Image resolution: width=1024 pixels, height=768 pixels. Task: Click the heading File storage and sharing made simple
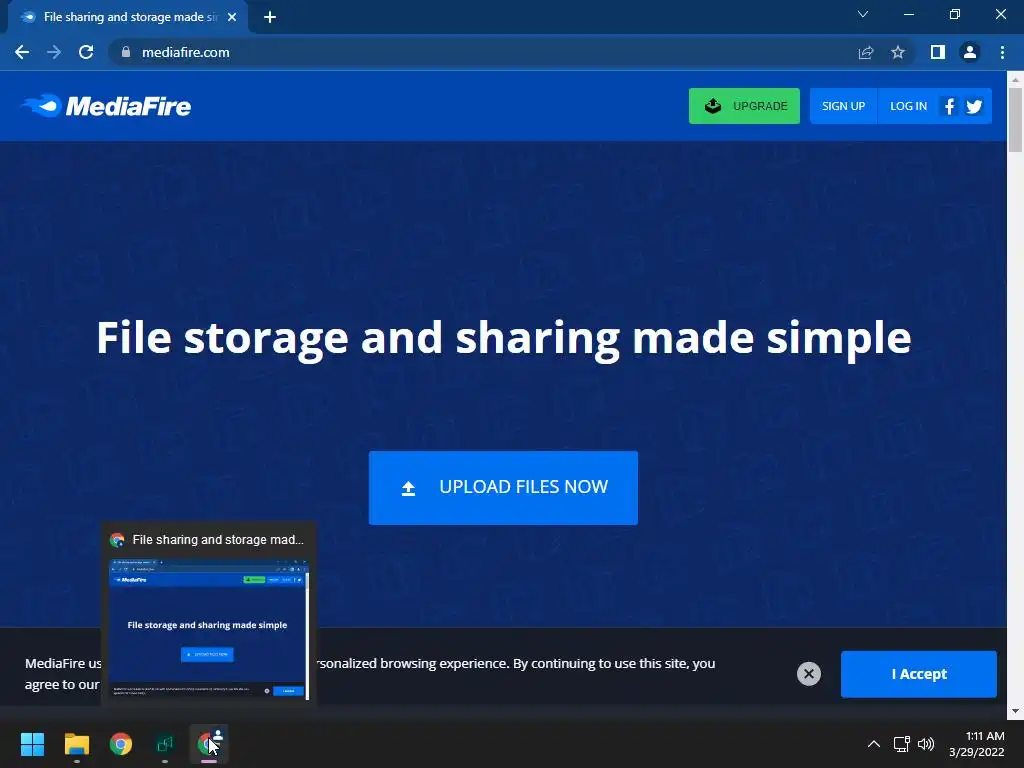[504, 338]
